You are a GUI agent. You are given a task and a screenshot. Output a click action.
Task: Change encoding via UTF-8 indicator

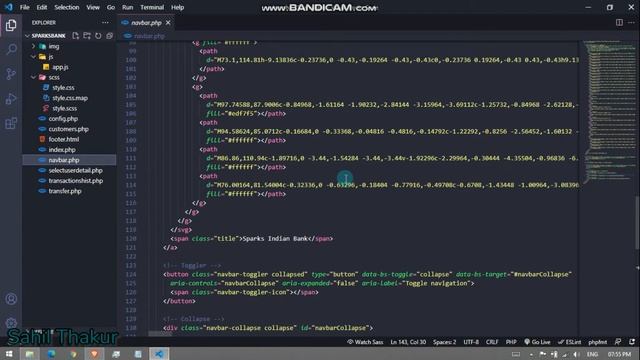point(471,342)
